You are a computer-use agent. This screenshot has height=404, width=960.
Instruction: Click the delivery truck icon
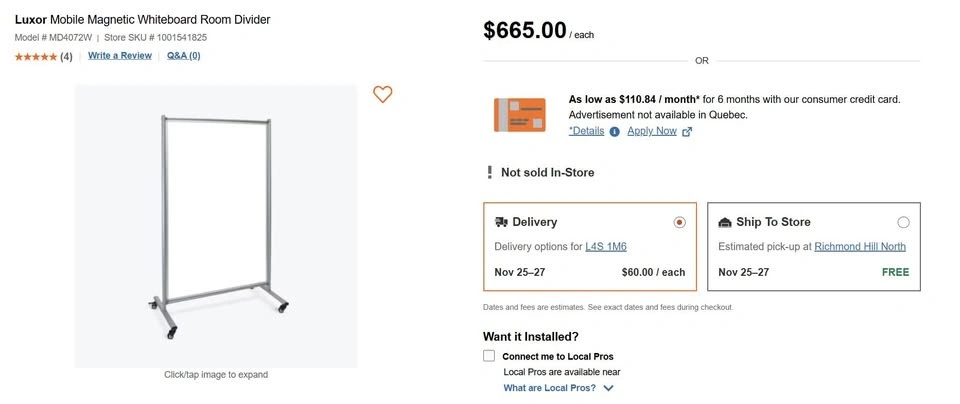501,222
